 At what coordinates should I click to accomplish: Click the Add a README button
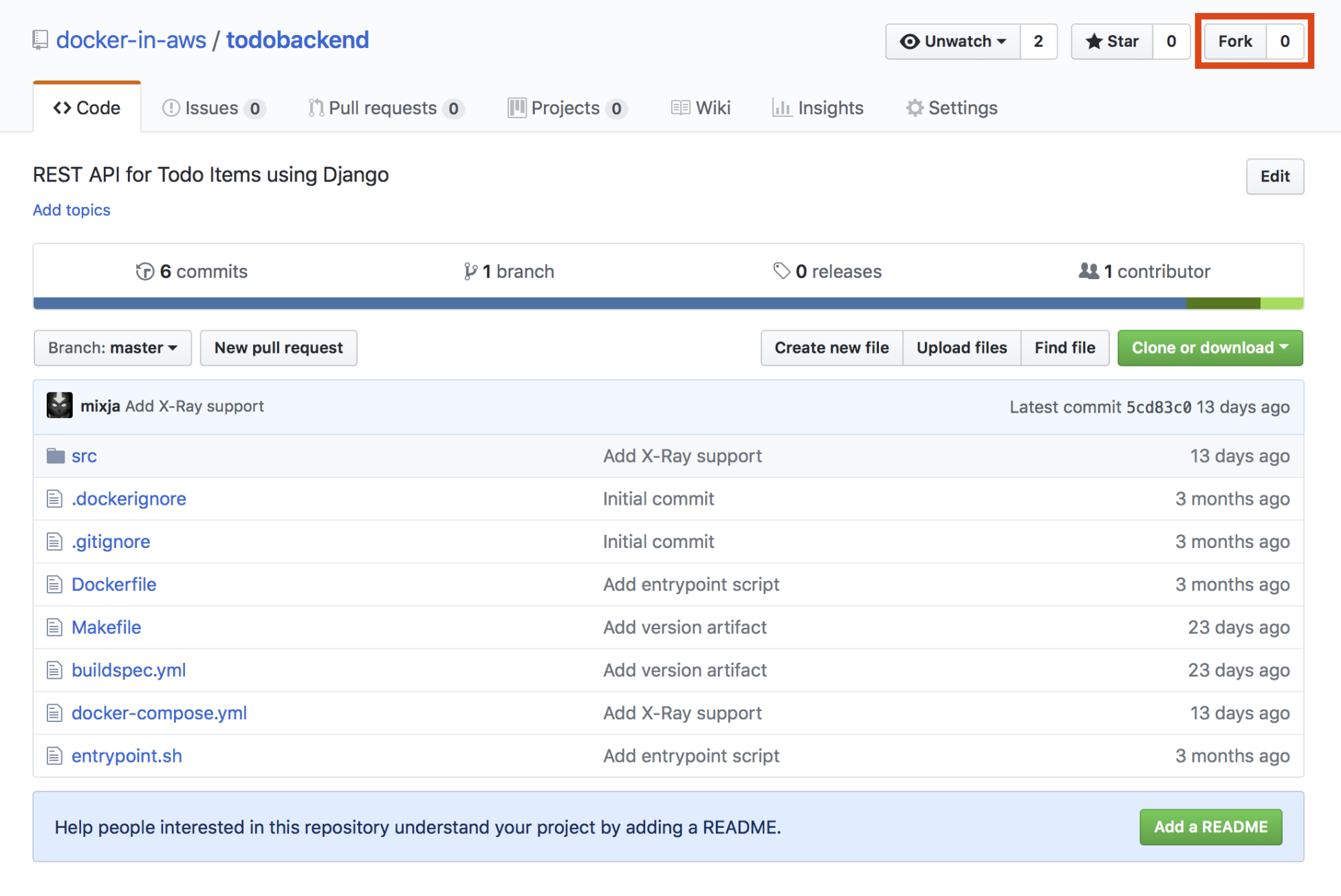click(1210, 827)
